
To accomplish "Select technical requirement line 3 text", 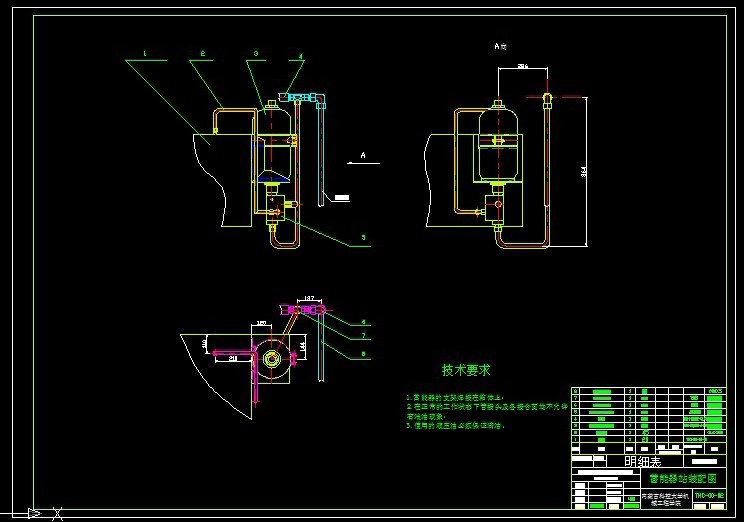I will 456,426.
